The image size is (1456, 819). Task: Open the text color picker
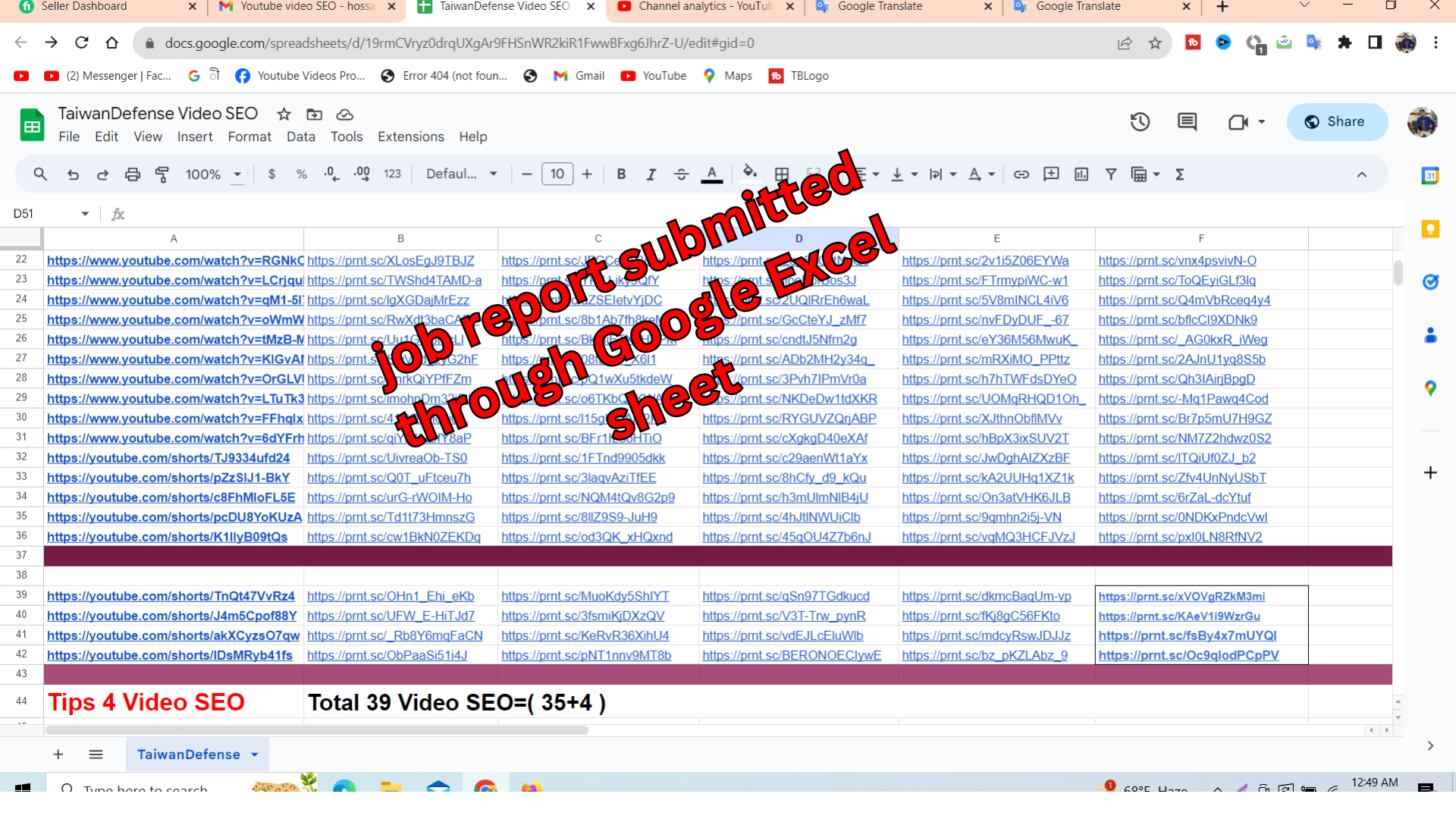(711, 174)
